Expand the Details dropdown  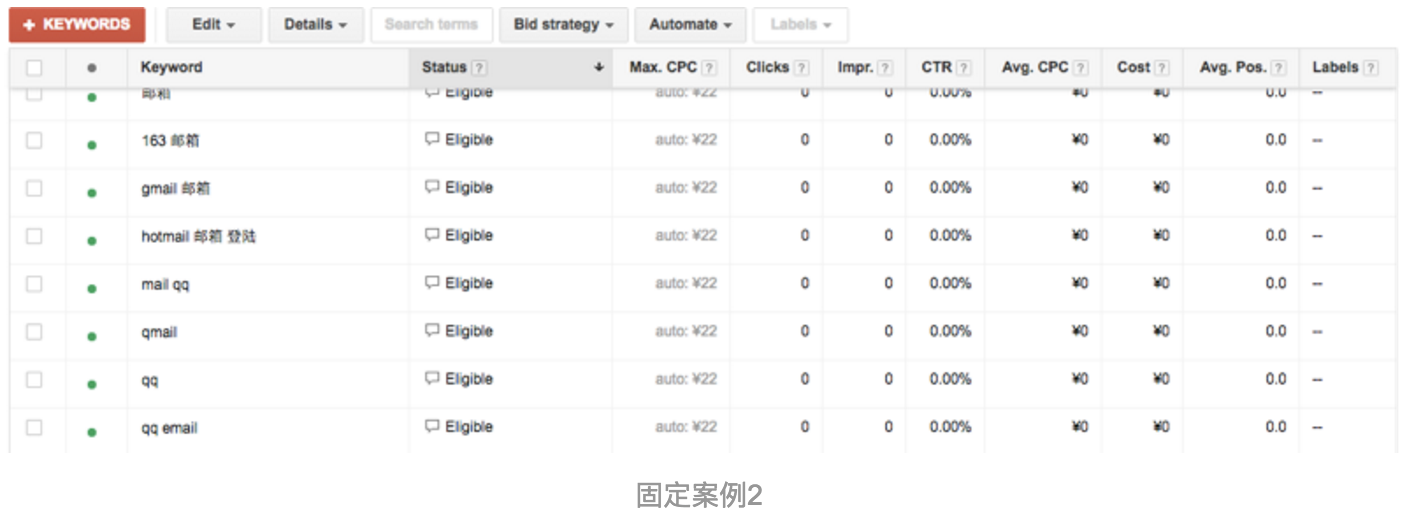[316, 25]
